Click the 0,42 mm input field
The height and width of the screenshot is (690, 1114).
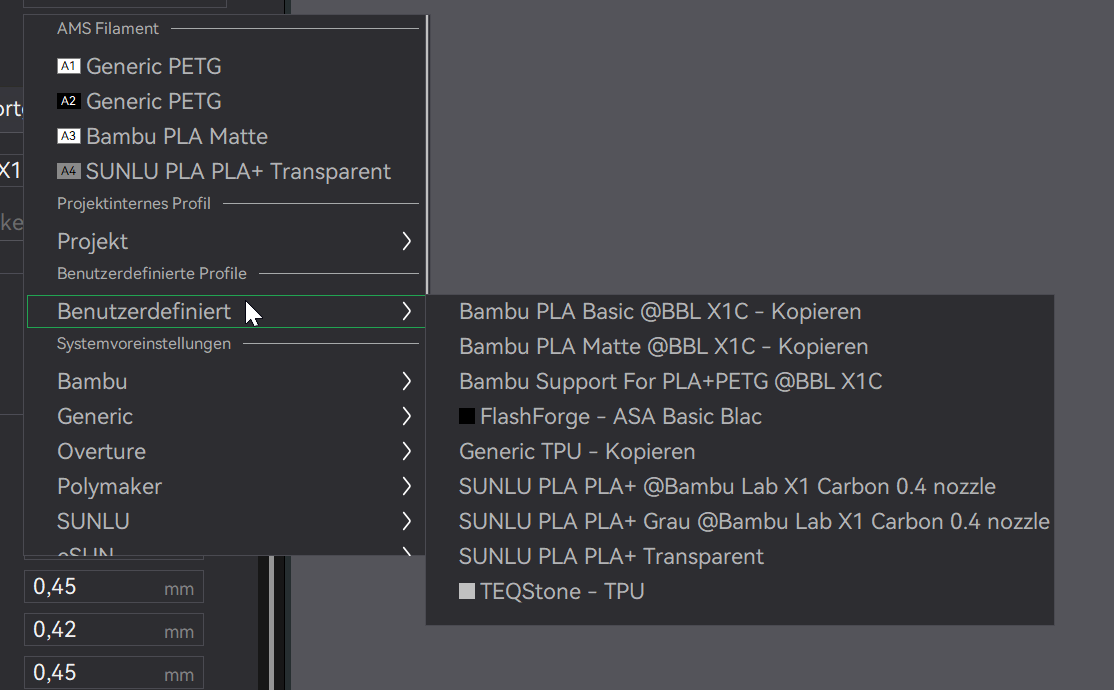[114, 630]
